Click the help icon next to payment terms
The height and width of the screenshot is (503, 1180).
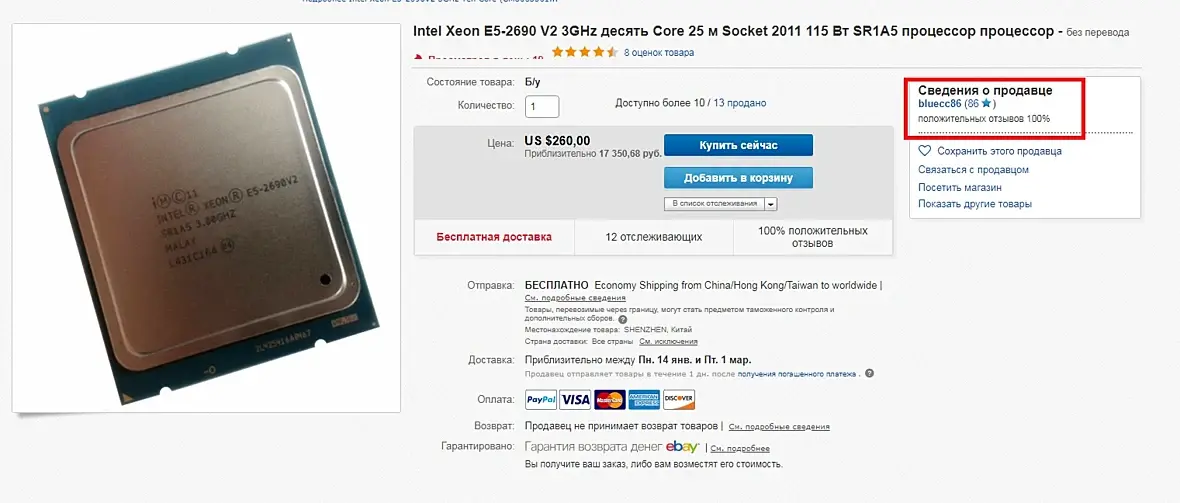869,373
